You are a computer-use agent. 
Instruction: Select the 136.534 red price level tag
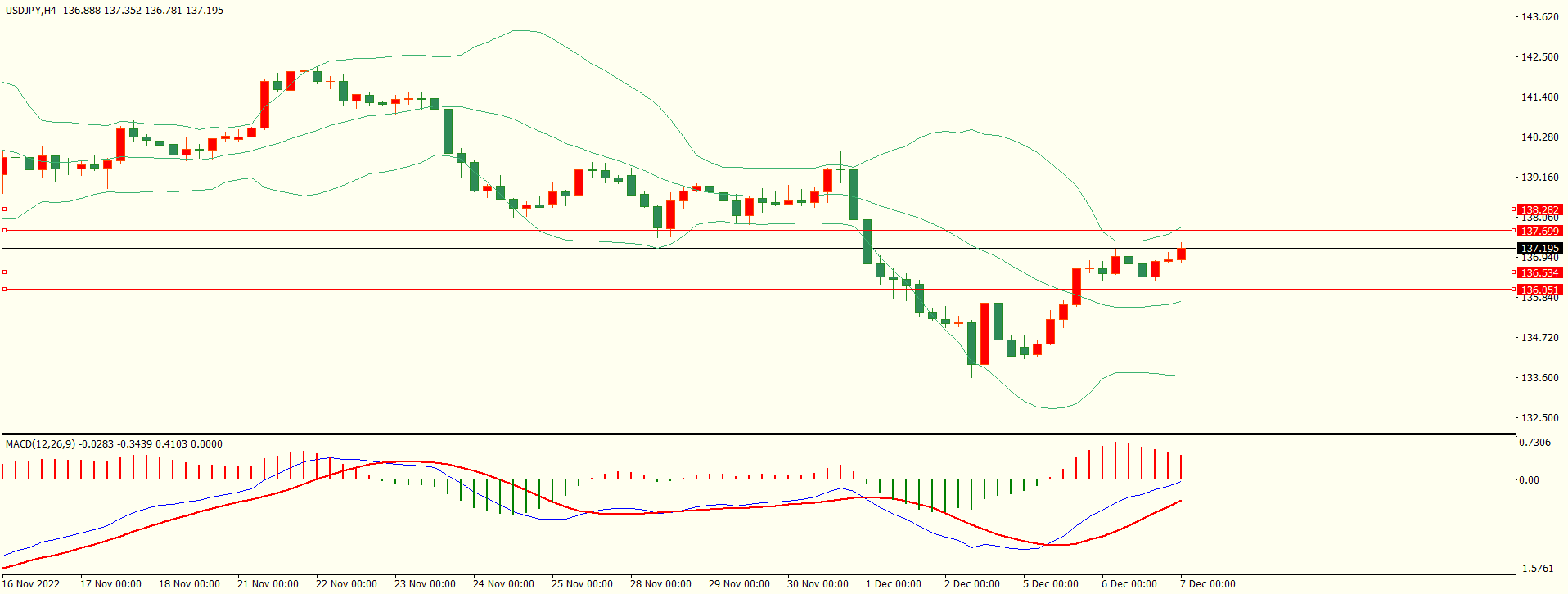[1539, 273]
